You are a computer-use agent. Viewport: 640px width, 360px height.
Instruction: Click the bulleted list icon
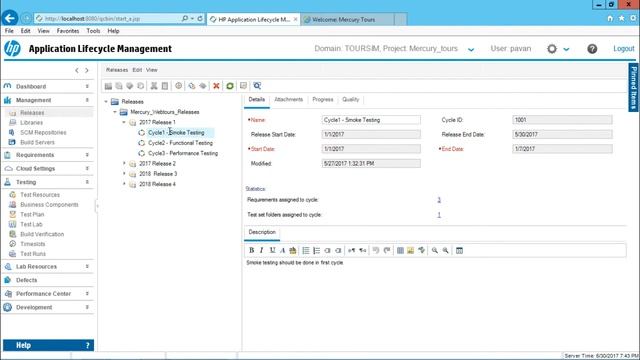pos(306,250)
